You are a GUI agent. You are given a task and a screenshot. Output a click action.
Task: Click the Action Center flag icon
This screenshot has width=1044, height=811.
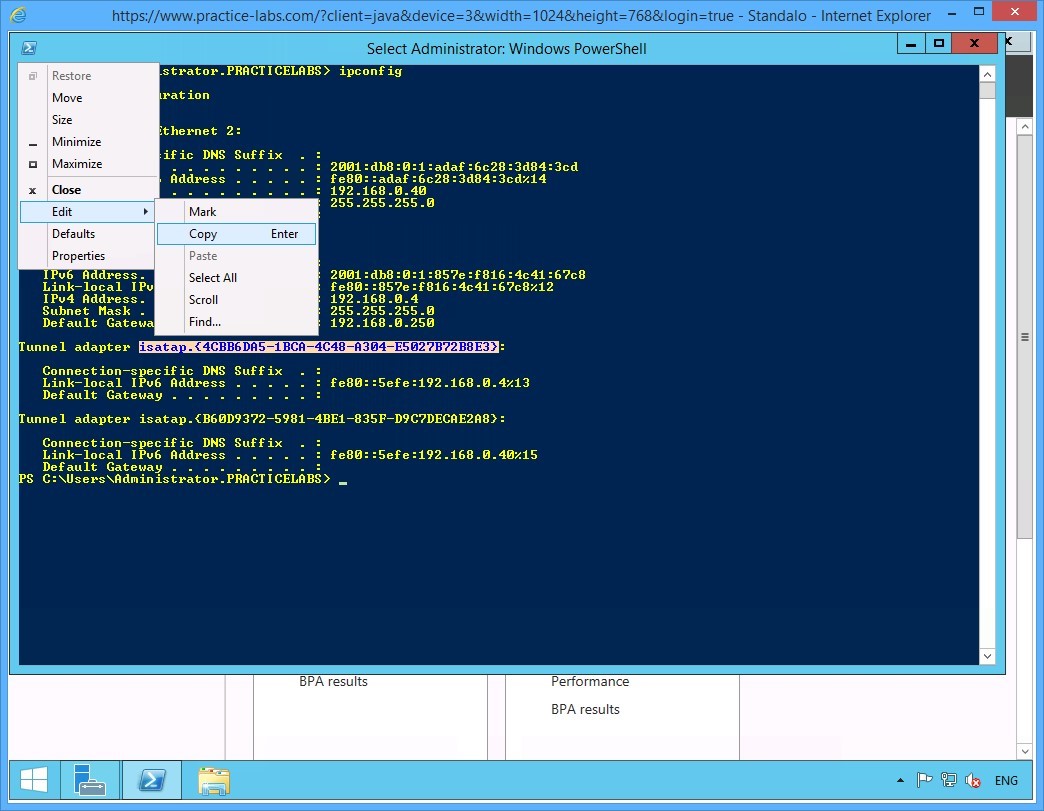pyautogui.click(x=925, y=781)
